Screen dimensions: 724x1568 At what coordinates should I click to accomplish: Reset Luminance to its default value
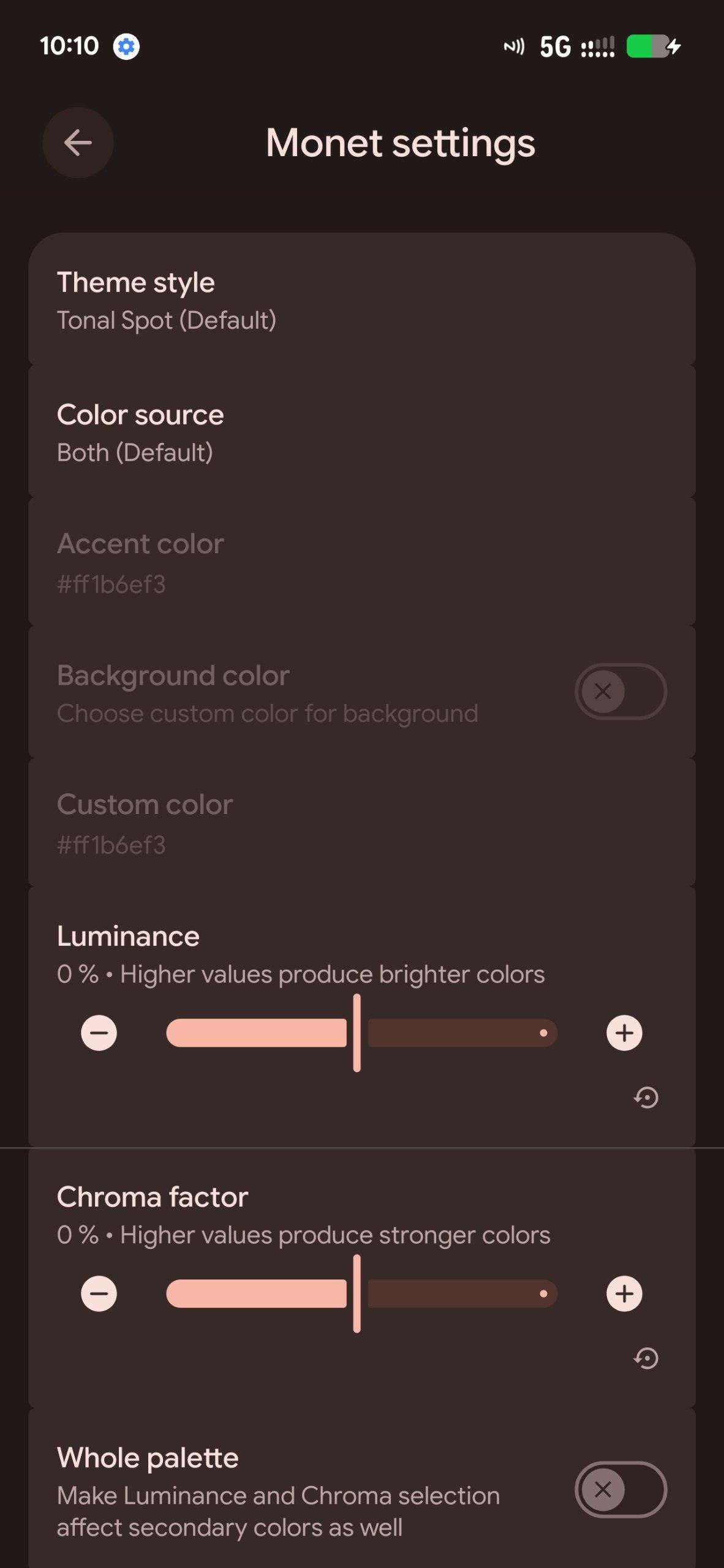click(646, 1097)
